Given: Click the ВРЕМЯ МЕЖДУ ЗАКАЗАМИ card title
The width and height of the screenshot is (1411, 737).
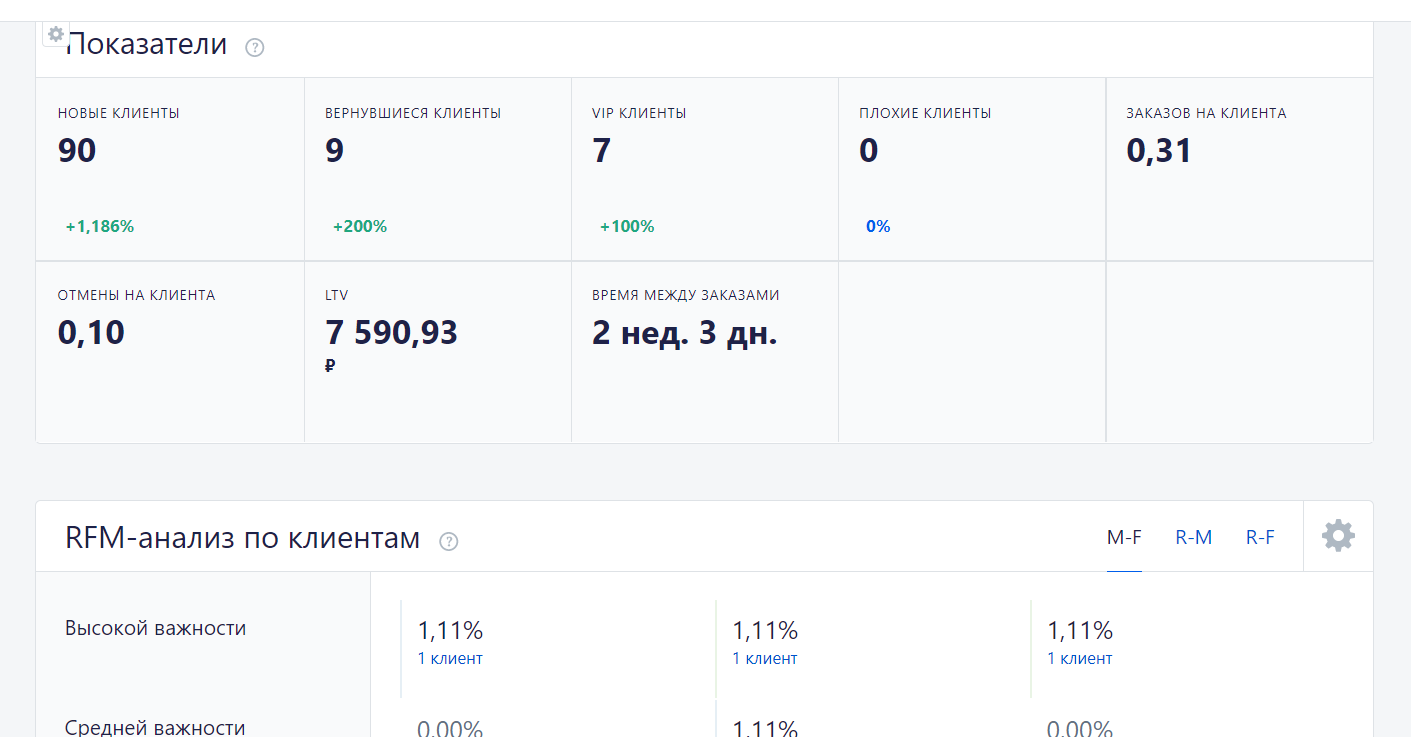Looking at the screenshot, I should [x=686, y=295].
